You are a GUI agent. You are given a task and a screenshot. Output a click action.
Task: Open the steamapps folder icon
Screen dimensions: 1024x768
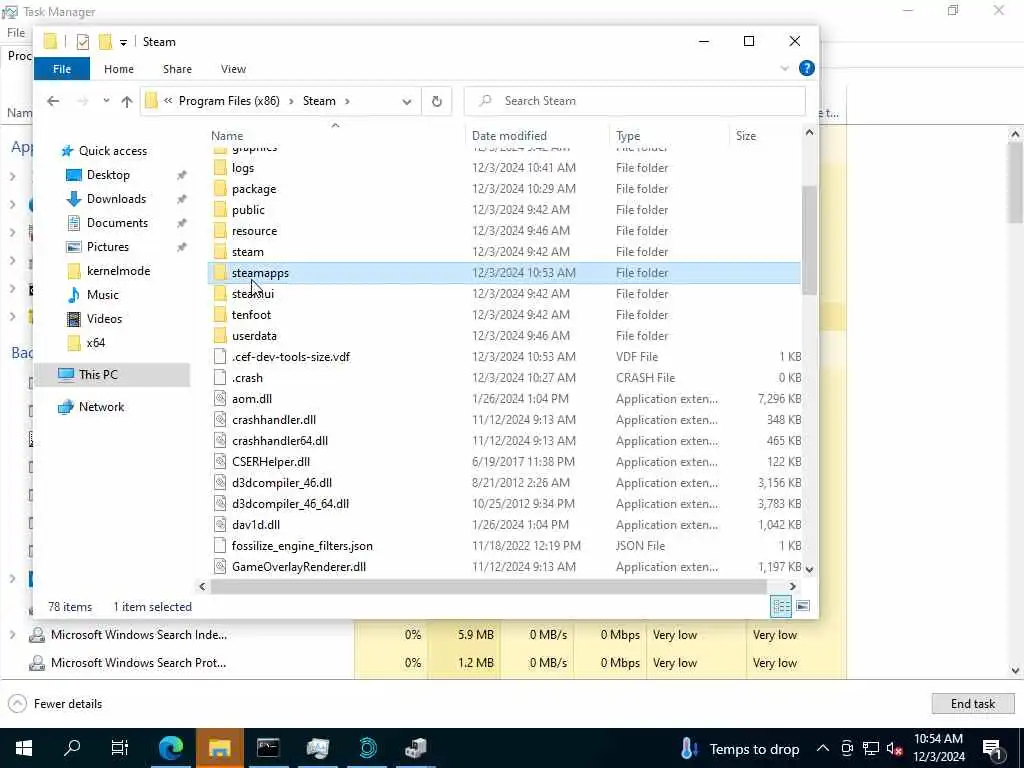[221, 272]
